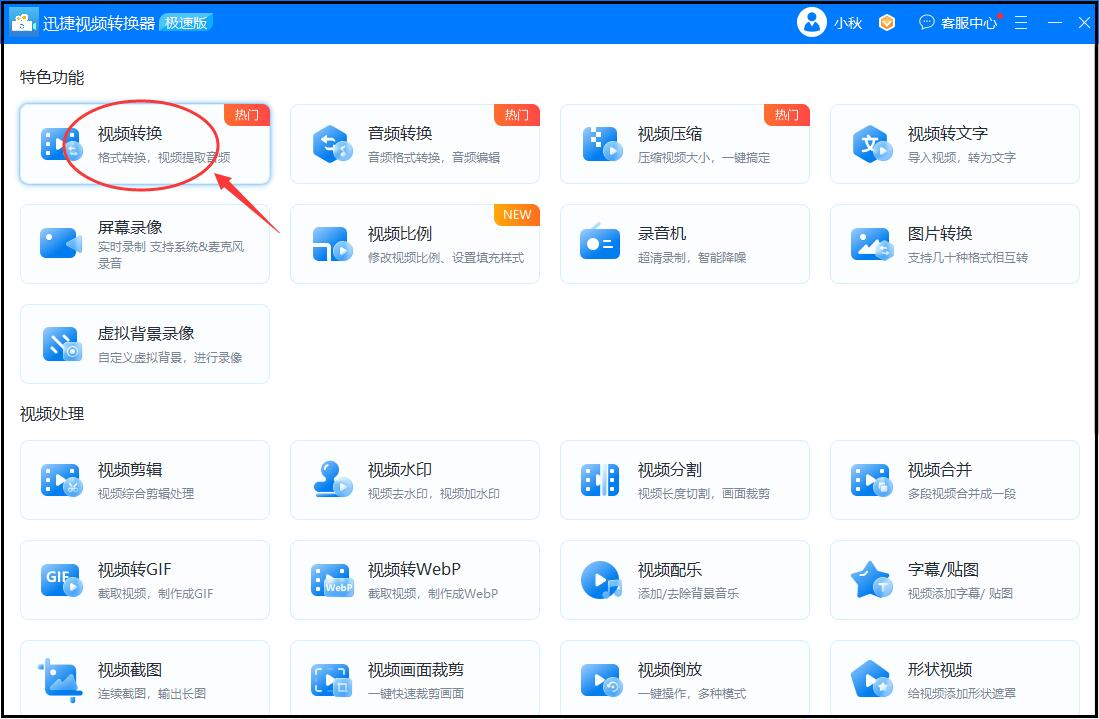1099x719 pixels.
Task: Click the 图片转换 title text
Action: tap(940, 233)
